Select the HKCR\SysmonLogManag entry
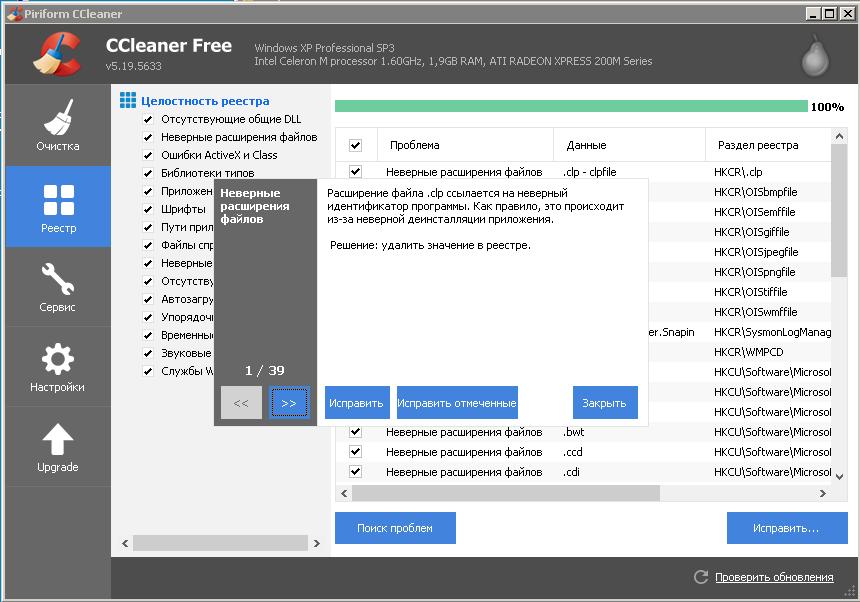 tap(772, 332)
